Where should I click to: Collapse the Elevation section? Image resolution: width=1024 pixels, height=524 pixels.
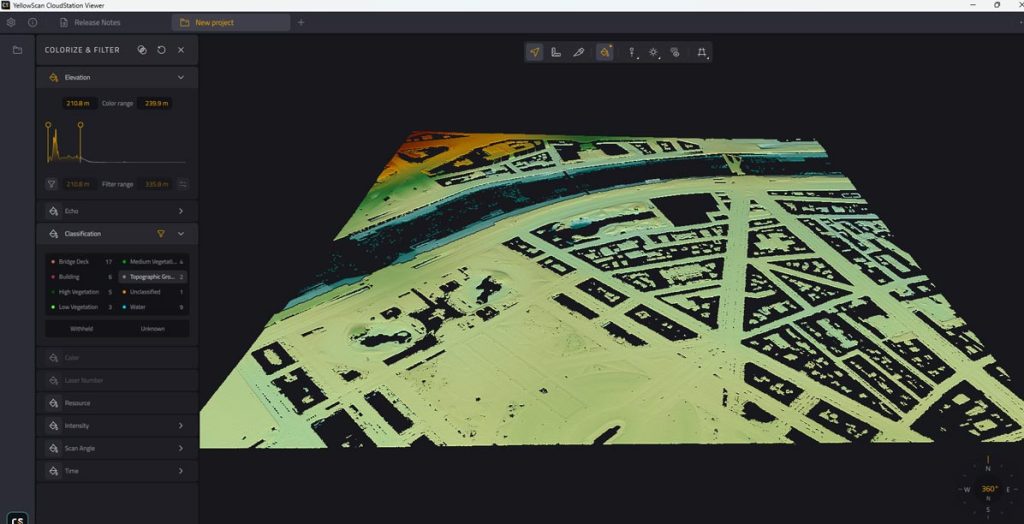[181, 77]
